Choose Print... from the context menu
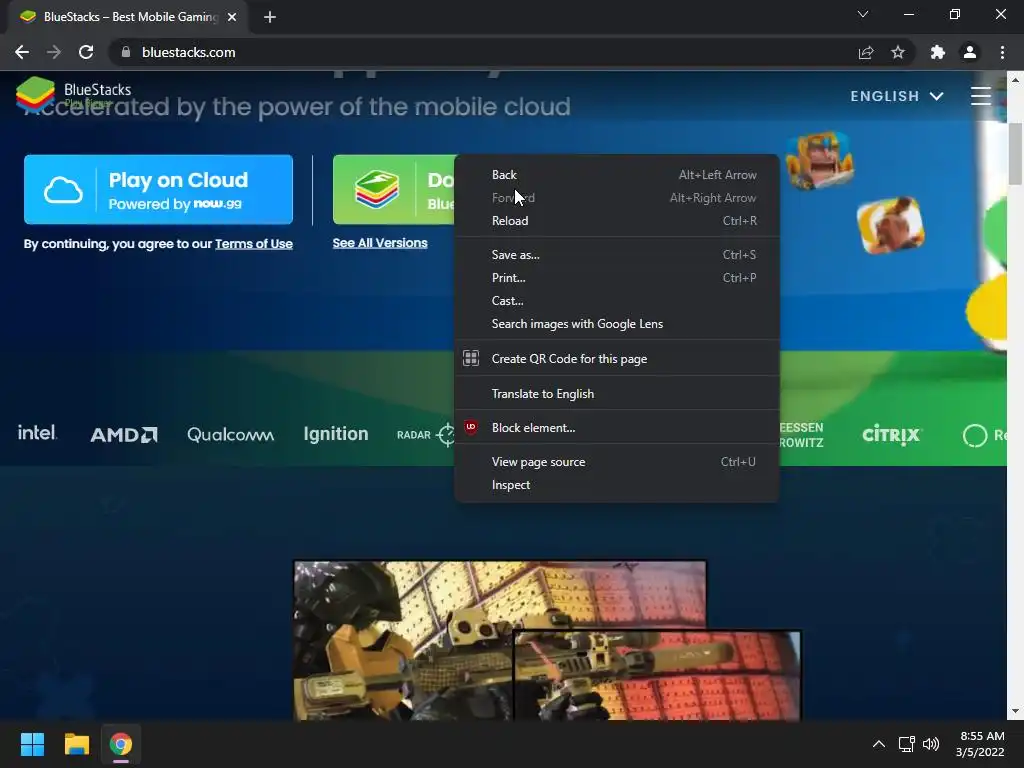The height and width of the screenshot is (768, 1024). tap(616, 278)
